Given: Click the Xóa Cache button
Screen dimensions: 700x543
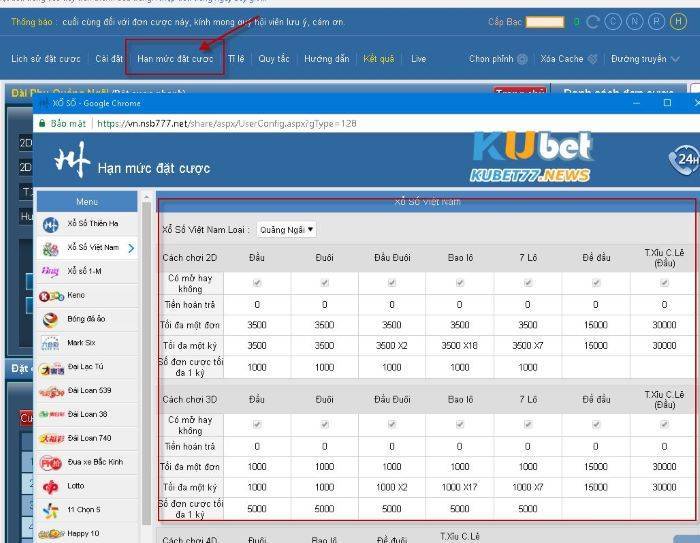Looking at the screenshot, I should (568, 59).
